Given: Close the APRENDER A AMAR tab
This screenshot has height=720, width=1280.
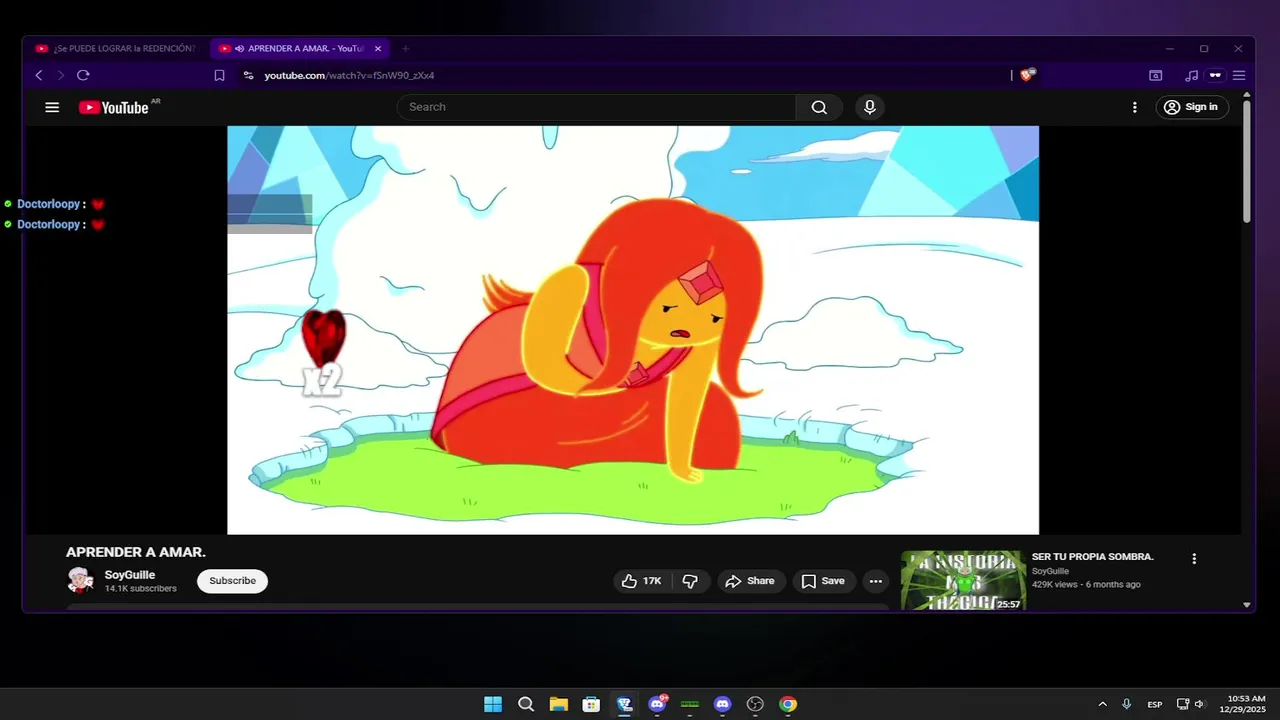Looking at the screenshot, I should coord(378,48).
